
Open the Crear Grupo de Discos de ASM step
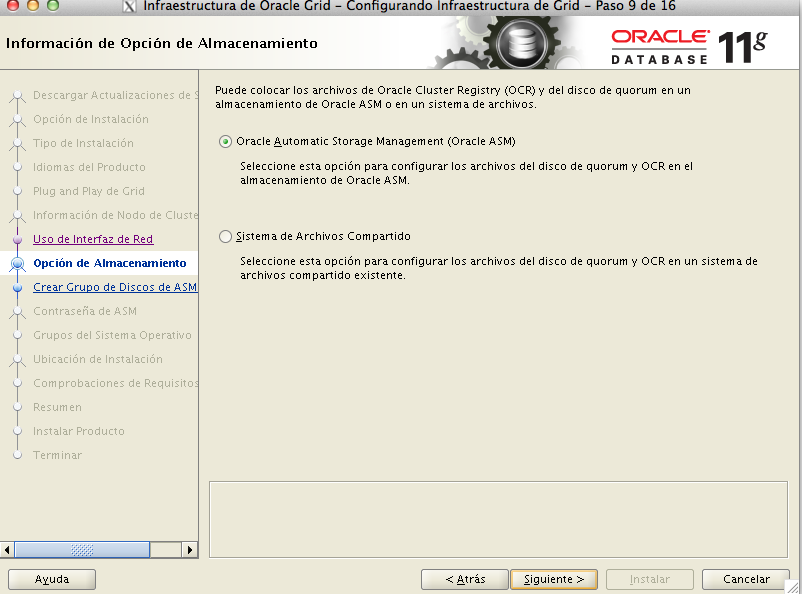tap(114, 287)
